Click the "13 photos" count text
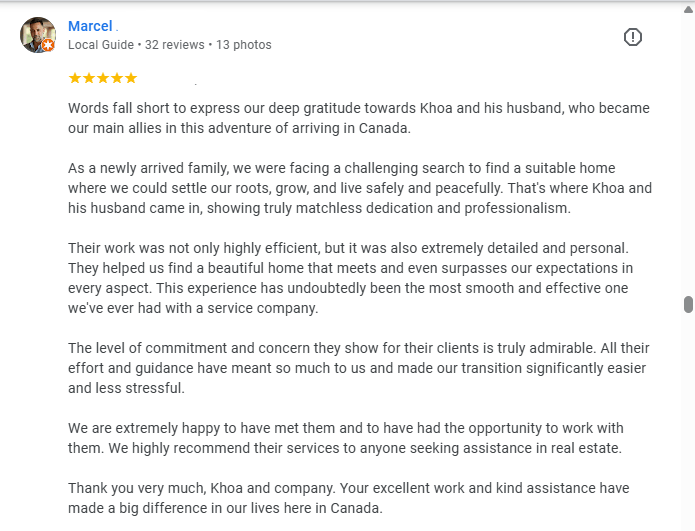The height and width of the screenshot is (531, 695). tap(243, 45)
